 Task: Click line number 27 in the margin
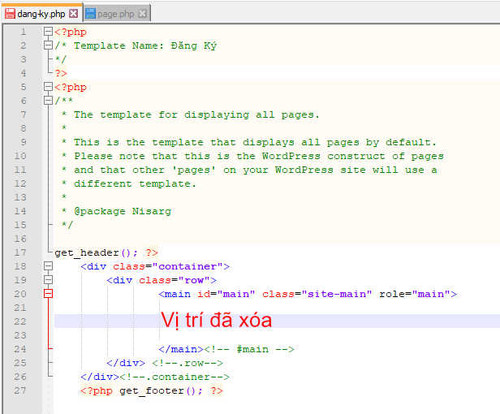(20, 390)
